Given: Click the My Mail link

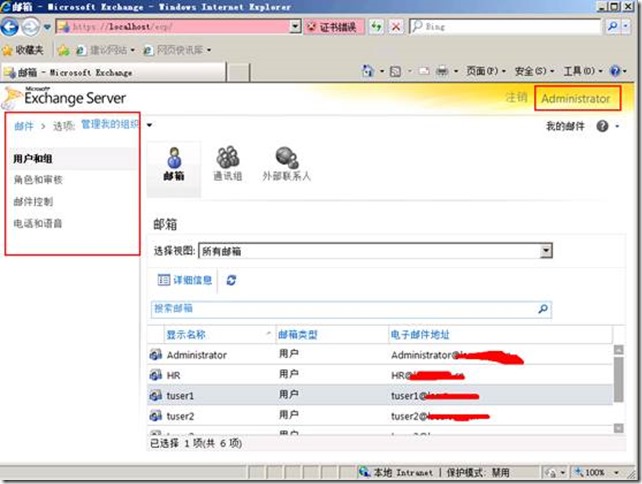Looking at the screenshot, I should 565,126.
